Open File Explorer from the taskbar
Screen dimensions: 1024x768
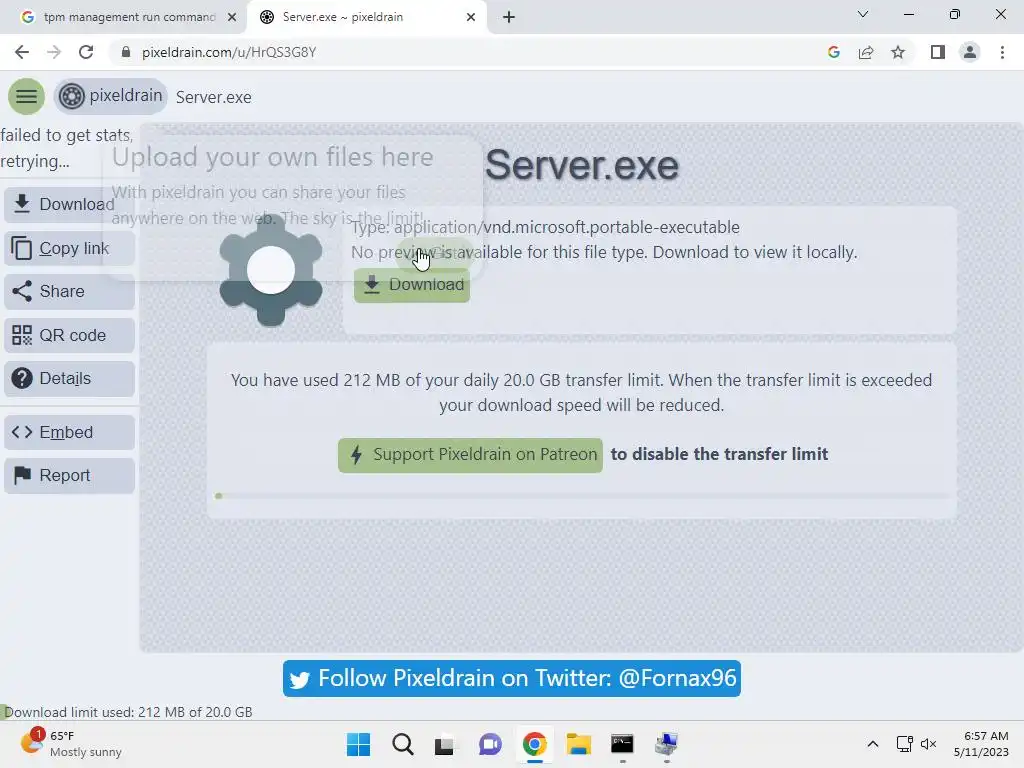(x=578, y=744)
